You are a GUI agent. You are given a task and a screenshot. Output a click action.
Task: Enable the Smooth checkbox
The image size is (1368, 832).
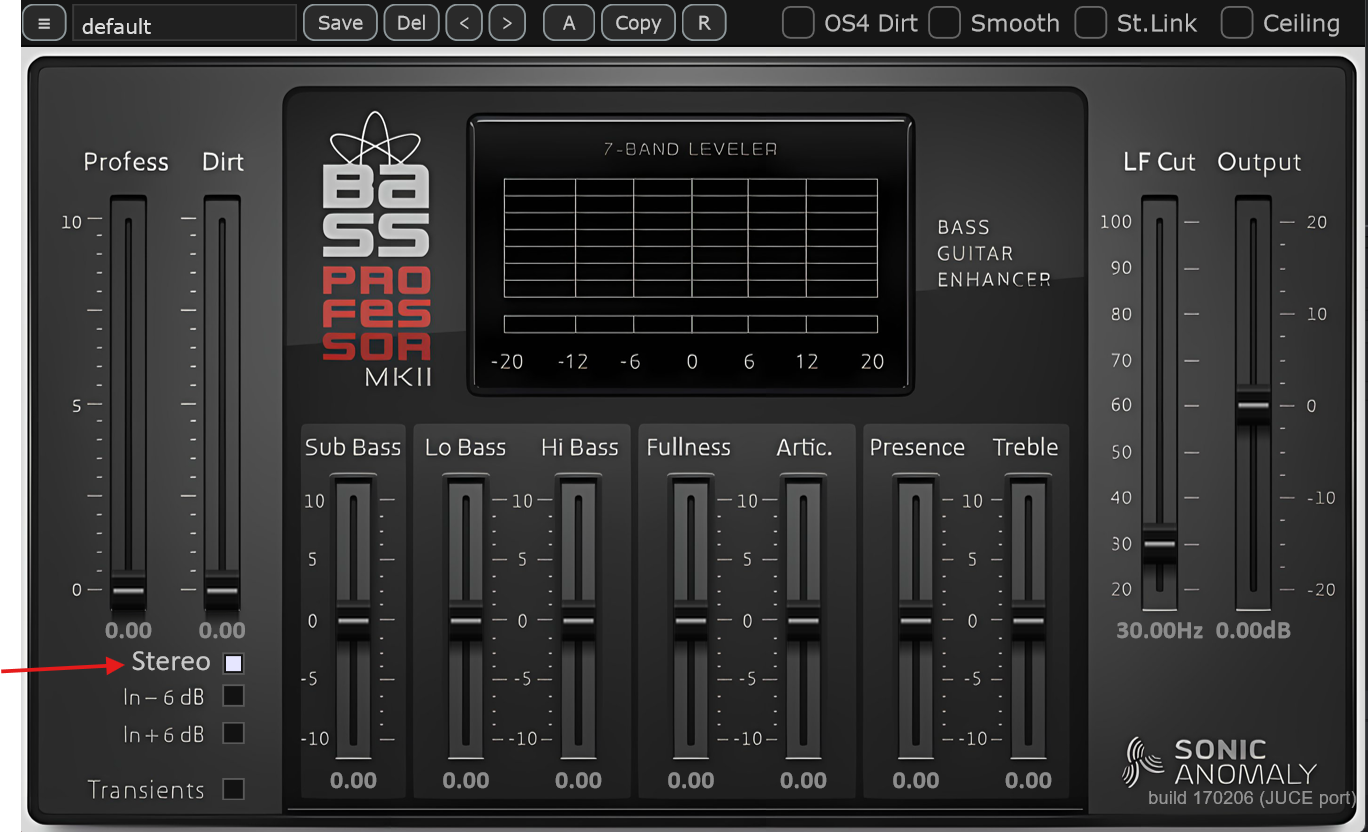945,23
